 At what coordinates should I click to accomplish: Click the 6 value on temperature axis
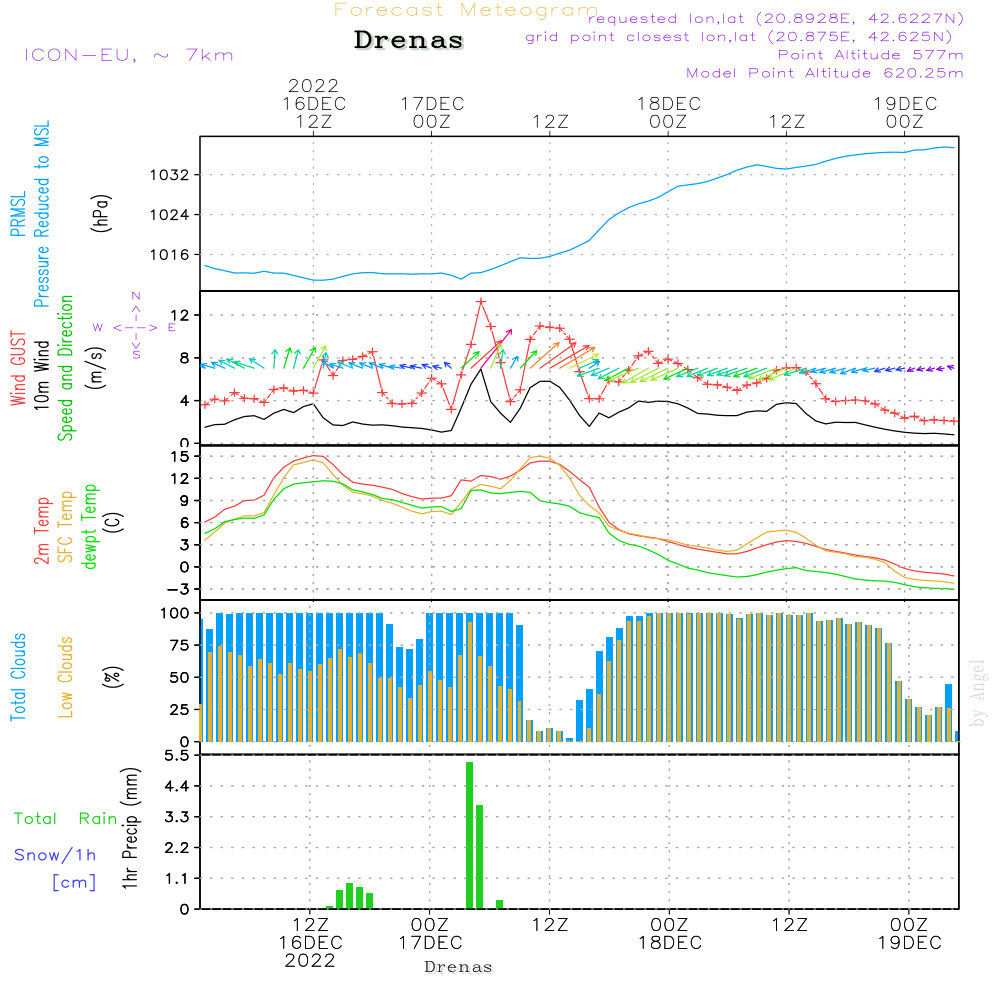pos(184,523)
